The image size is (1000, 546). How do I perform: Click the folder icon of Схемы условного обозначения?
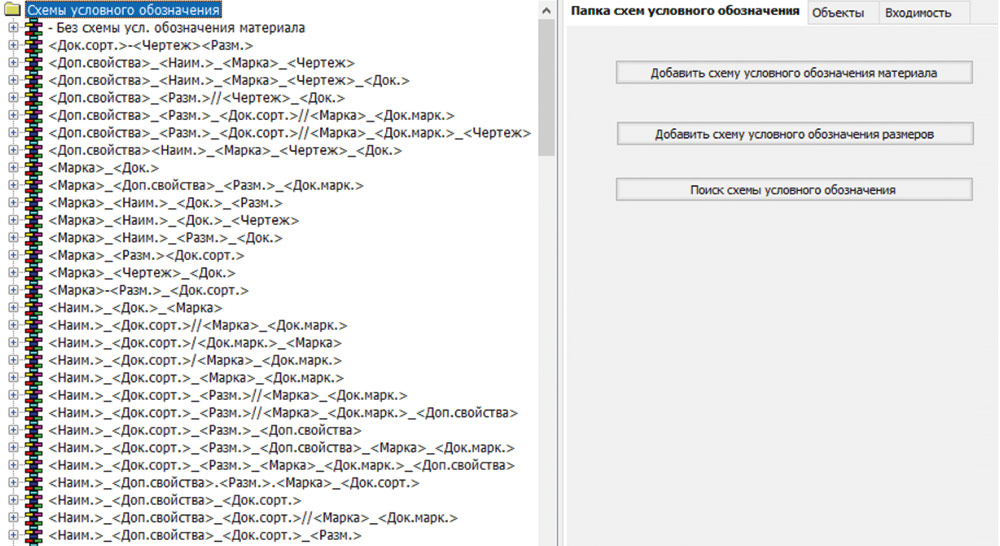13,10
